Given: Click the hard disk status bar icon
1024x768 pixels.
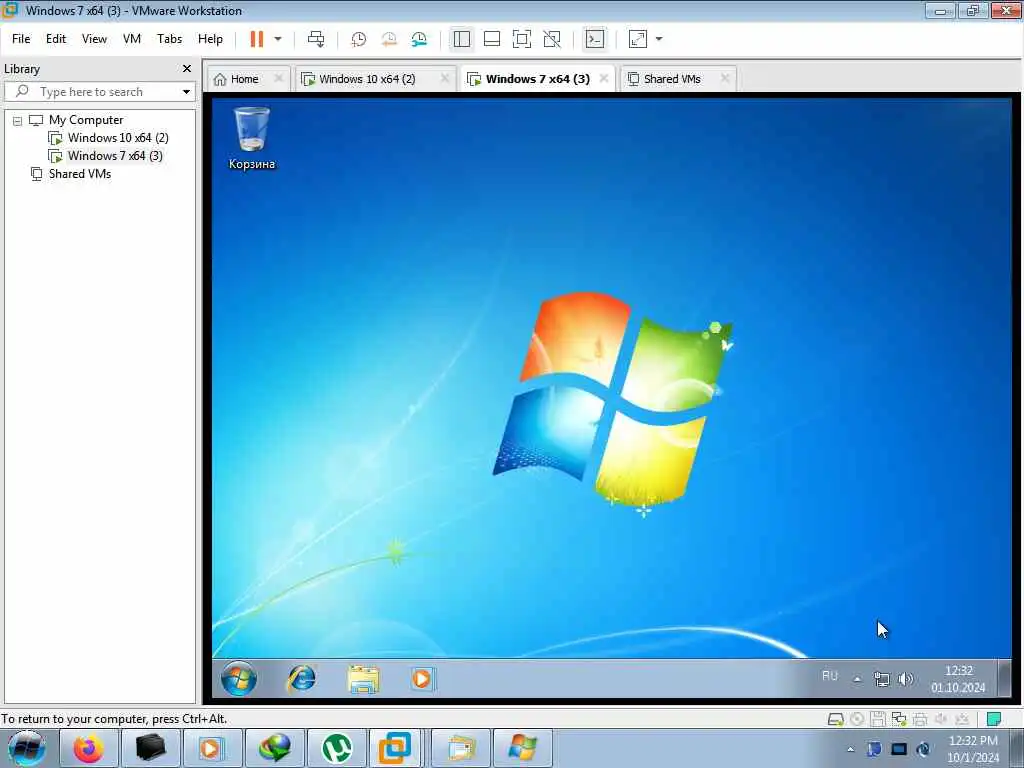Looking at the screenshot, I should tap(835, 719).
